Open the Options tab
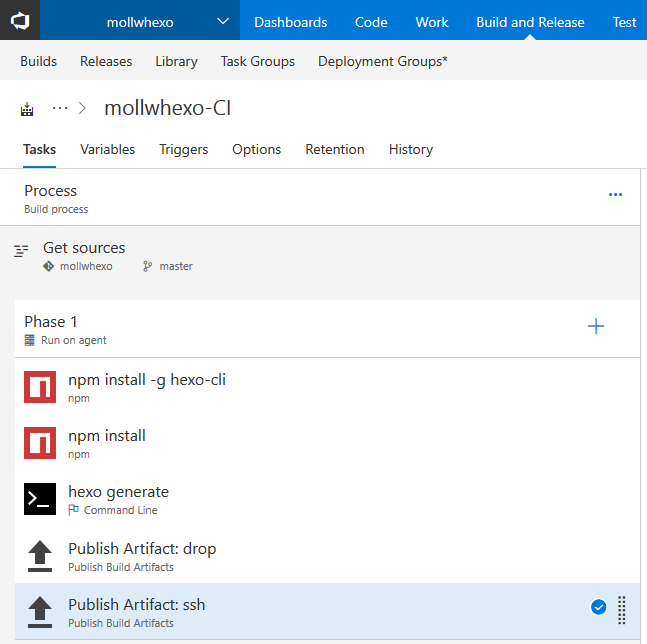The image size is (647, 644). click(256, 149)
